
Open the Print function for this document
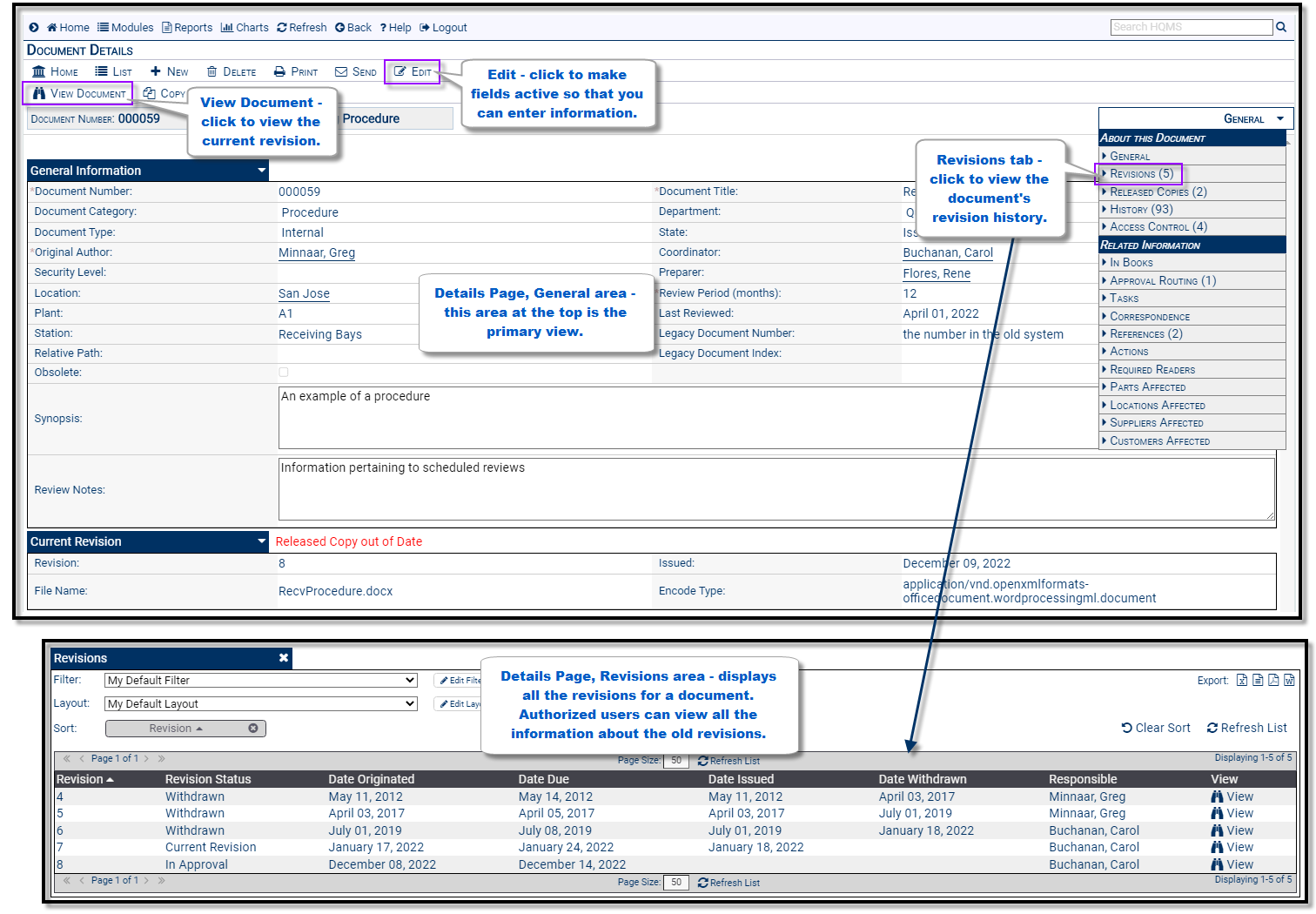coord(295,71)
